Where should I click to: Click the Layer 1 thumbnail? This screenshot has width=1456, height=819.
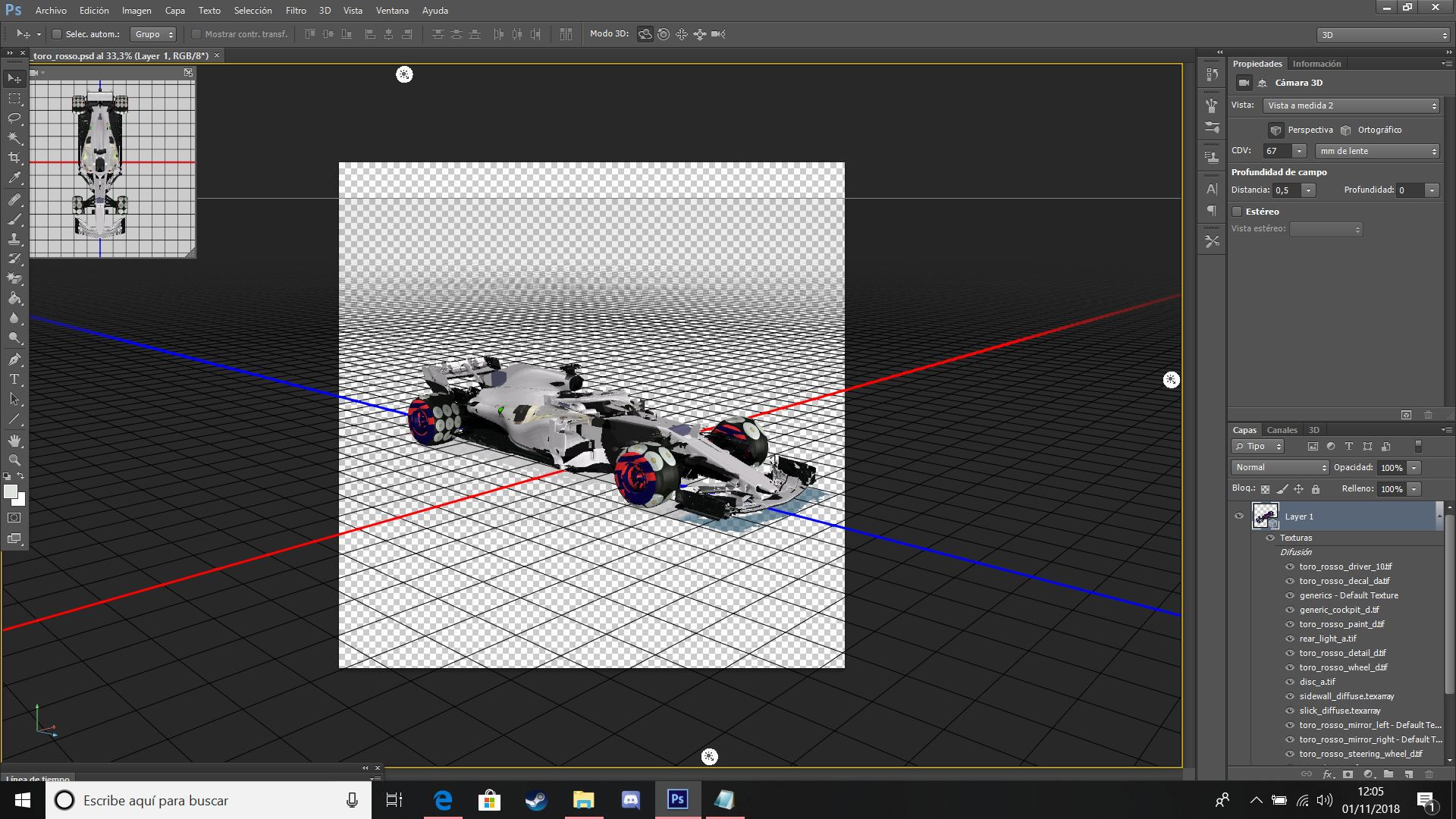click(x=1265, y=516)
